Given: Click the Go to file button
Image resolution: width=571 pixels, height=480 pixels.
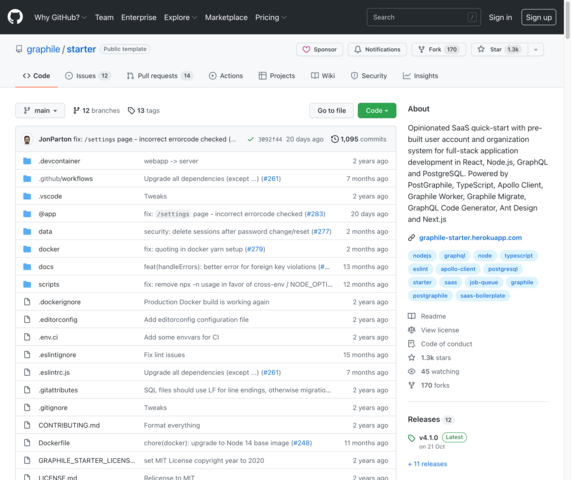Looking at the screenshot, I should (x=331, y=110).
